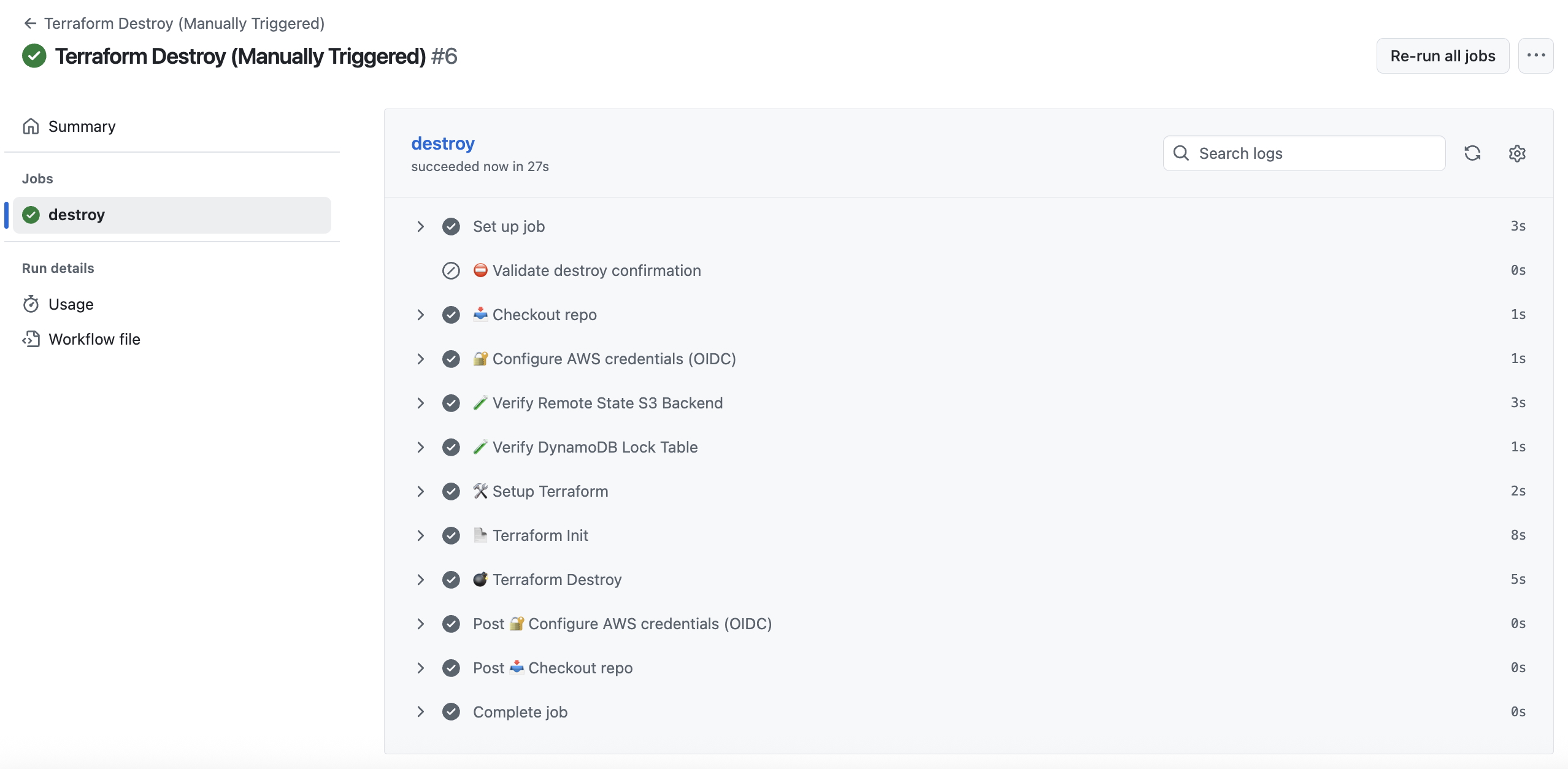Screen dimensions: 1568x769
Task: Click the refresh logs icon
Action: pyautogui.click(x=1472, y=153)
